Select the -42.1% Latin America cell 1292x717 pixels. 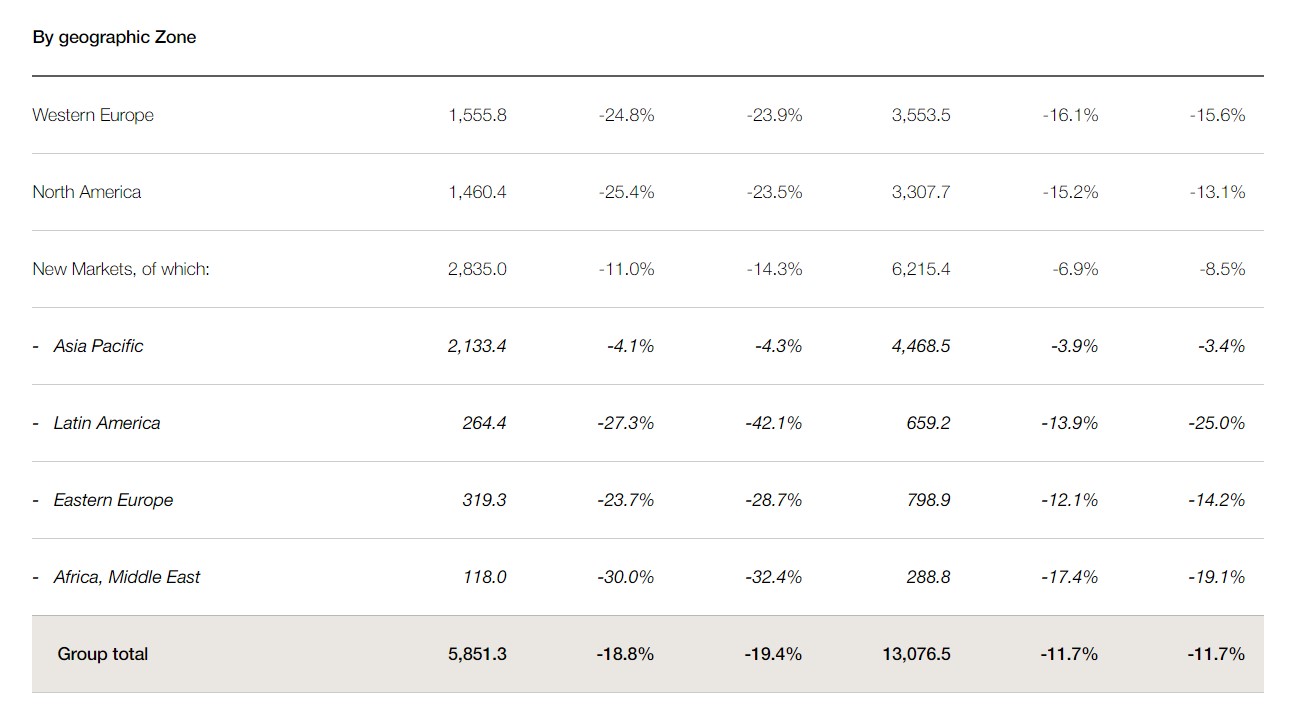point(773,423)
